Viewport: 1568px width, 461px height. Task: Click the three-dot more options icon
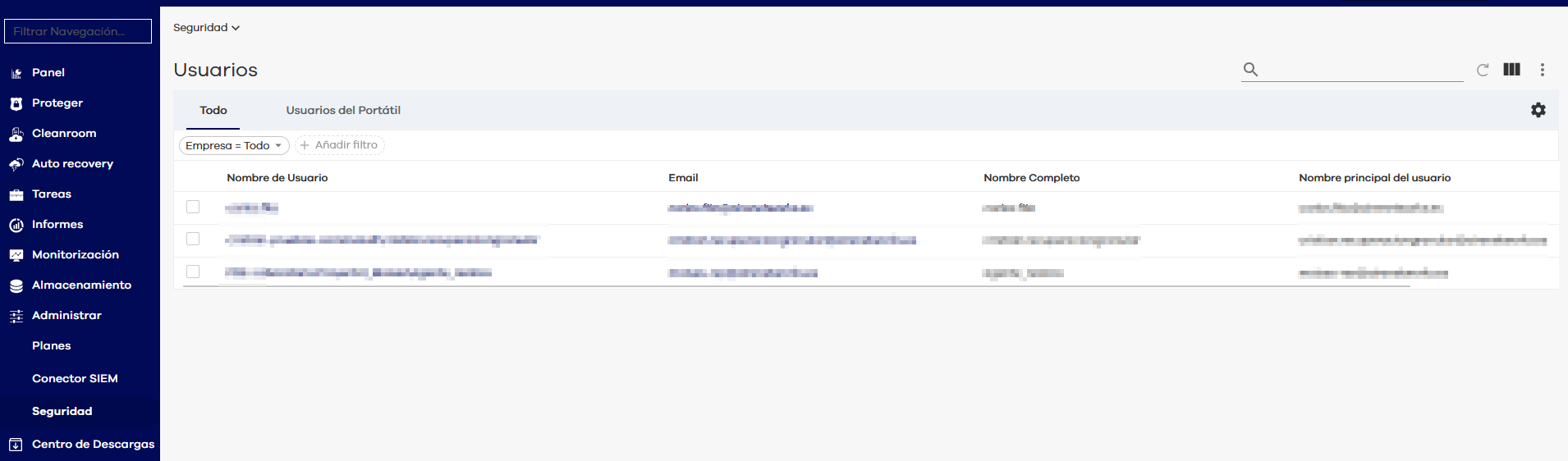(1542, 70)
